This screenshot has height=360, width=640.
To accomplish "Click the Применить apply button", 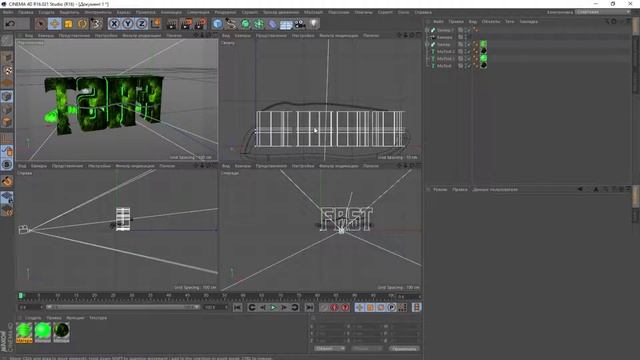I will [x=404, y=349].
